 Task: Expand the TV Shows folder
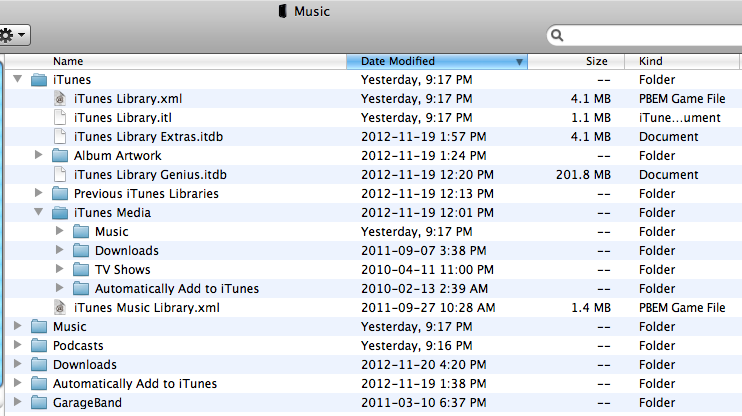(x=60, y=269)
